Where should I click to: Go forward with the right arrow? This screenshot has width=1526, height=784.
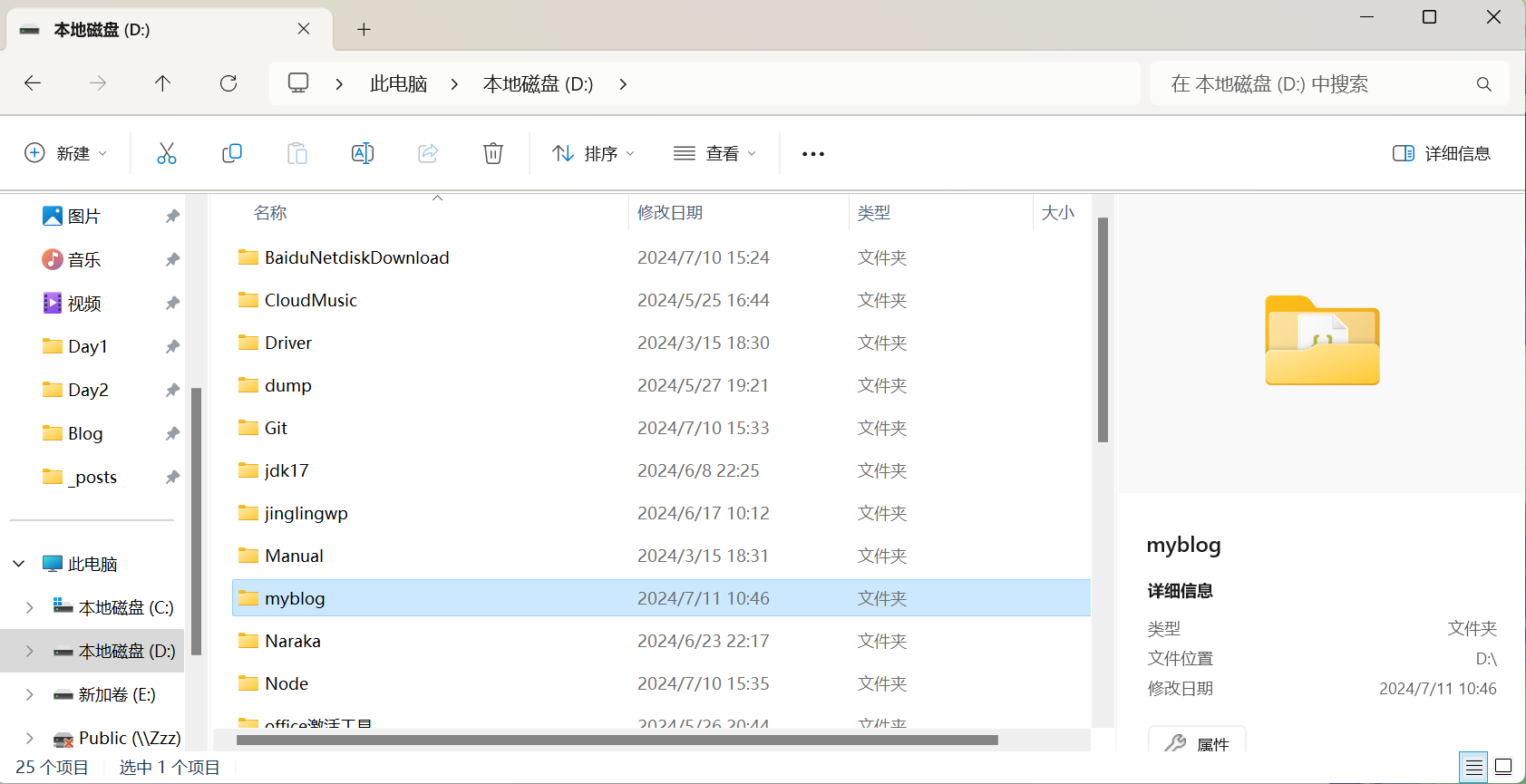[x=98, y=83]
